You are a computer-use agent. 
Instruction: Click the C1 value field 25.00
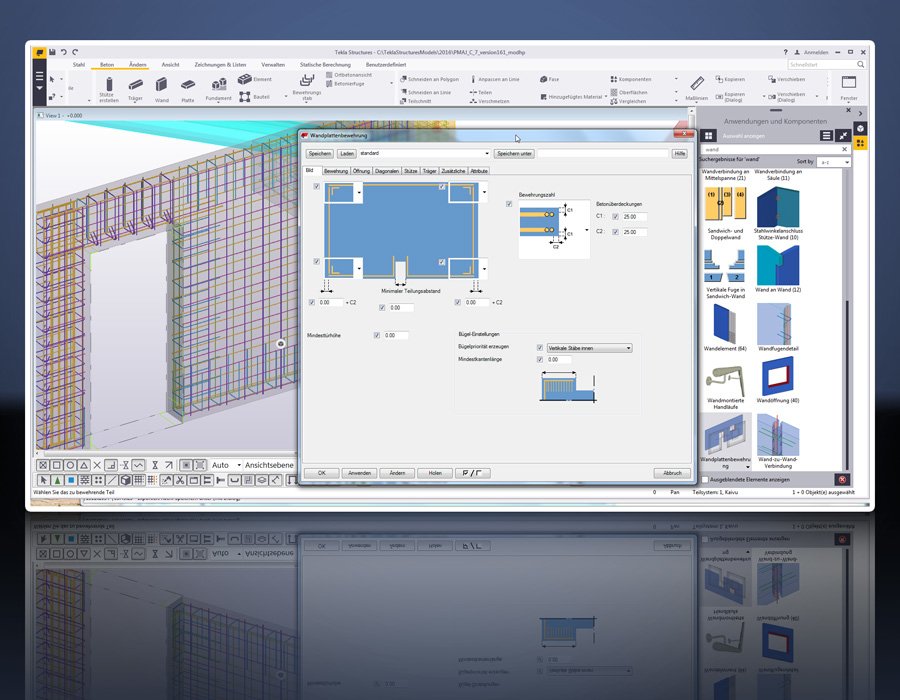click(x=634, y=217)
